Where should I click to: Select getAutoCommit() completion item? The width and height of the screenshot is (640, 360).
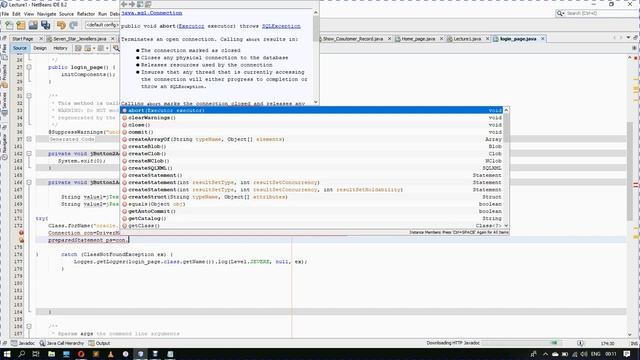point(312,211)
